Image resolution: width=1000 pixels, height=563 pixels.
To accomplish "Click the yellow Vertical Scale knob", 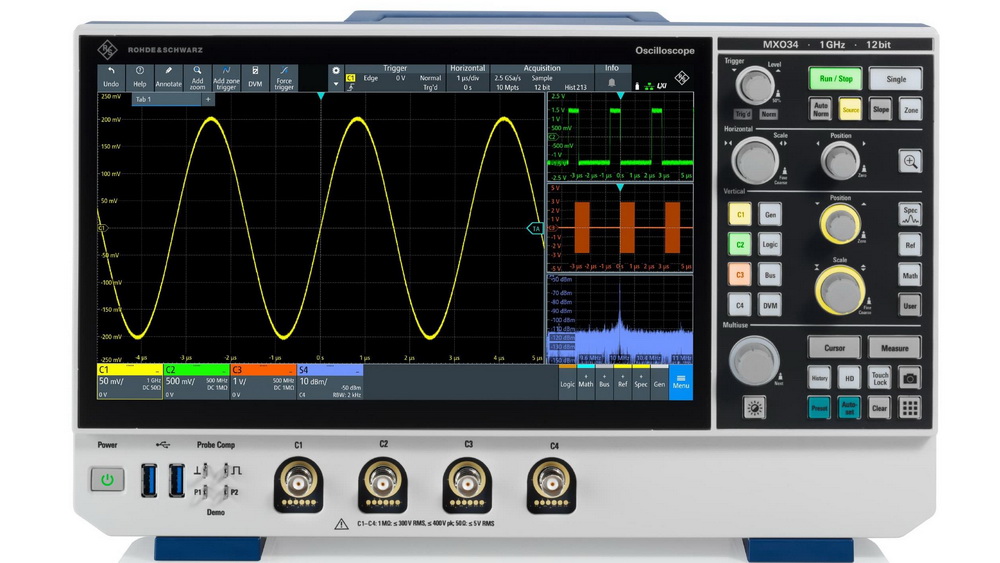I will click(x=840, y=290).
